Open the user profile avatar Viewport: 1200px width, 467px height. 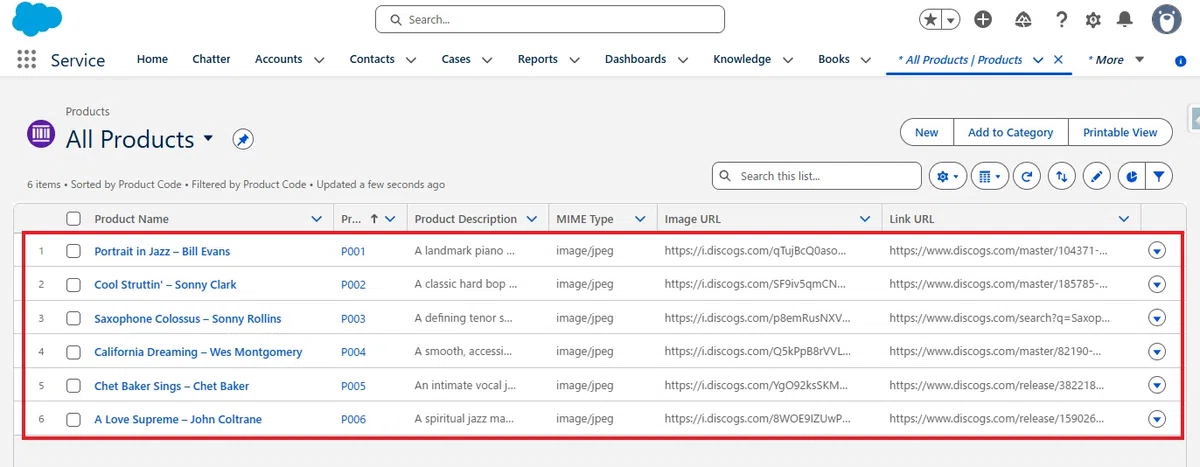coord(1167,18)
